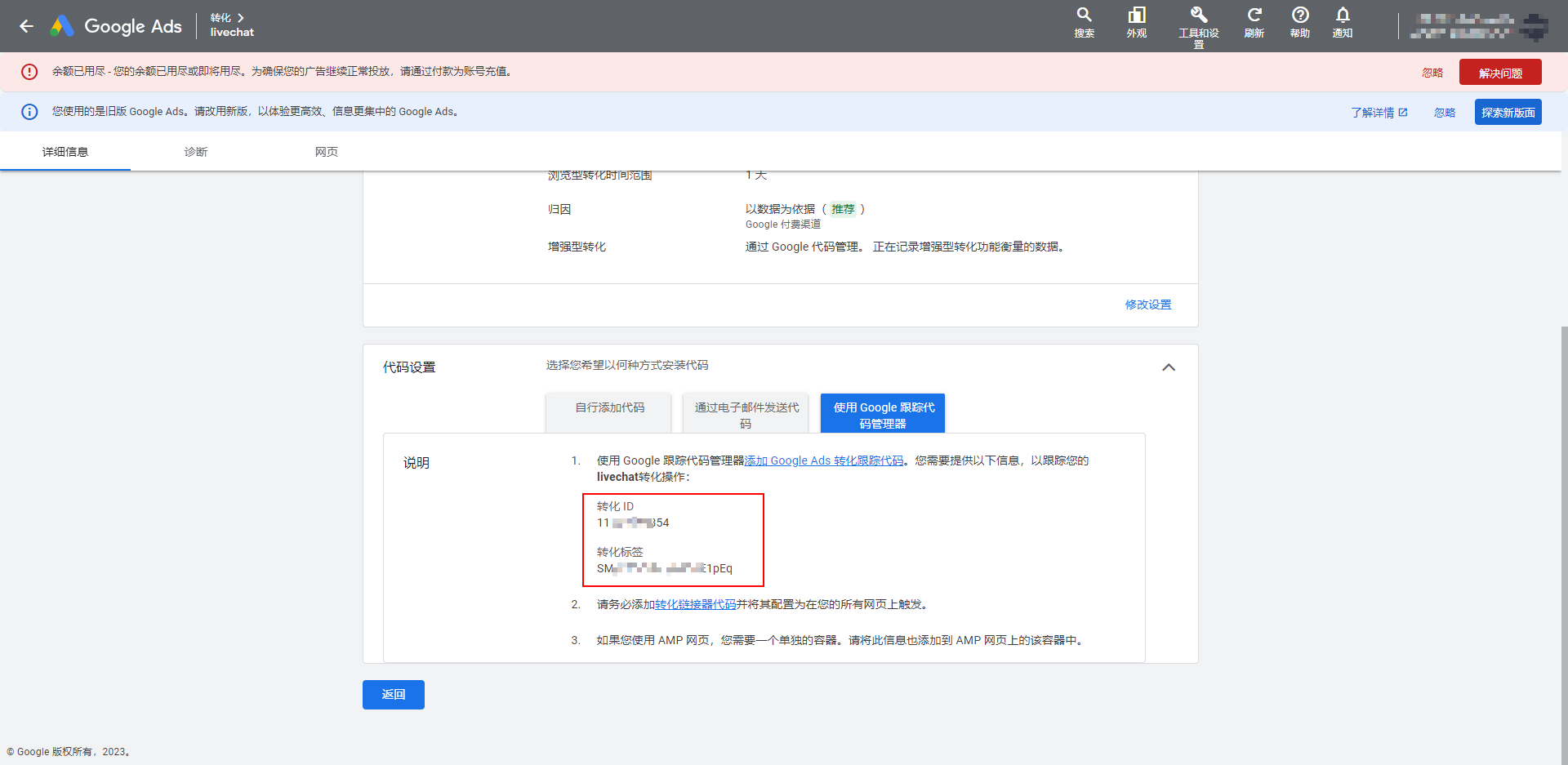Click the Google 版权所有 footer text
The image size is (1568, 765).
(69, 752)
